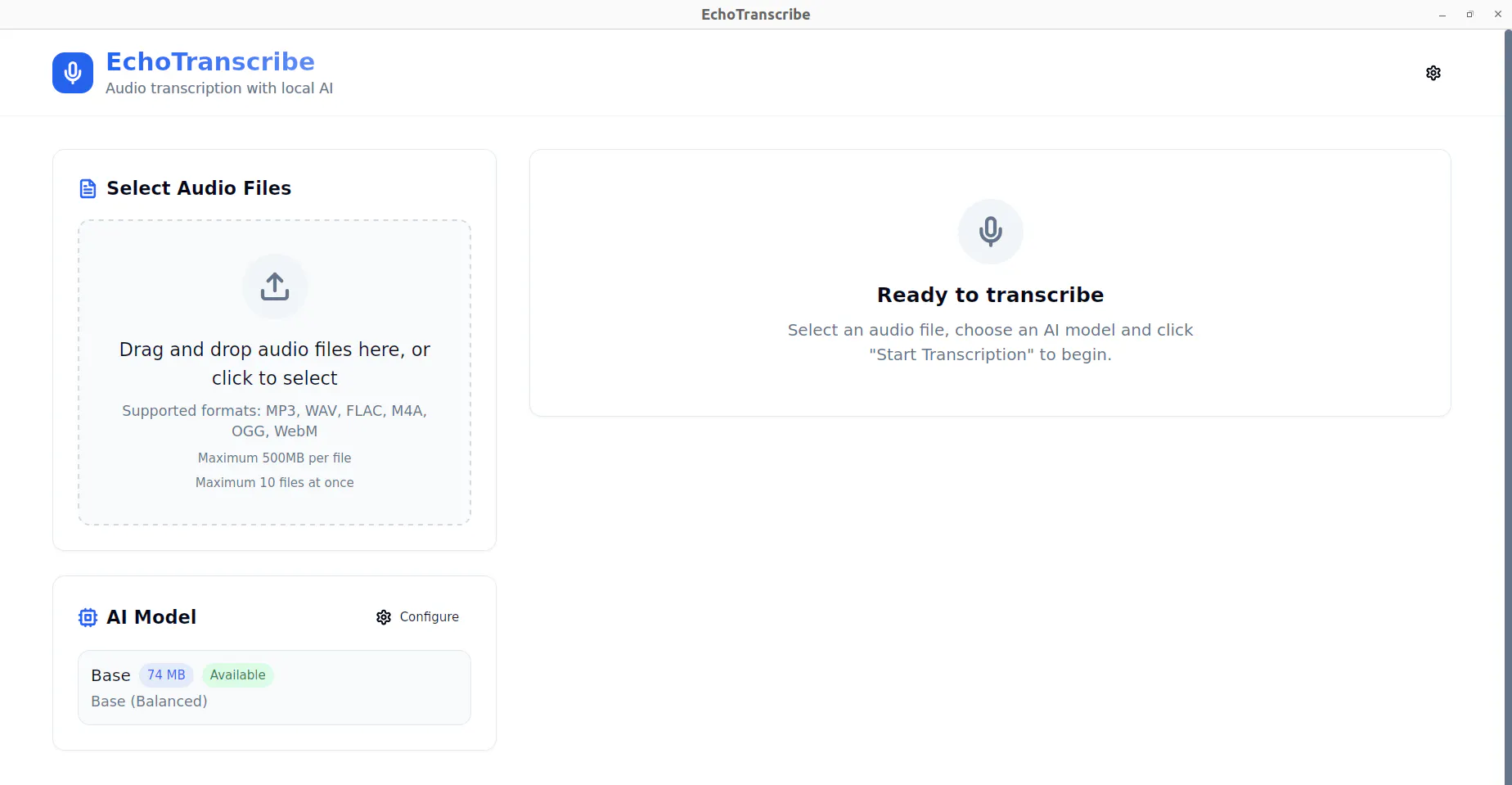Viewport: 1512px width, 785px height.
Task: Click the gray microphone icon above Ready to transcribe
Action: pyautogui.click(x=990, y=232)
